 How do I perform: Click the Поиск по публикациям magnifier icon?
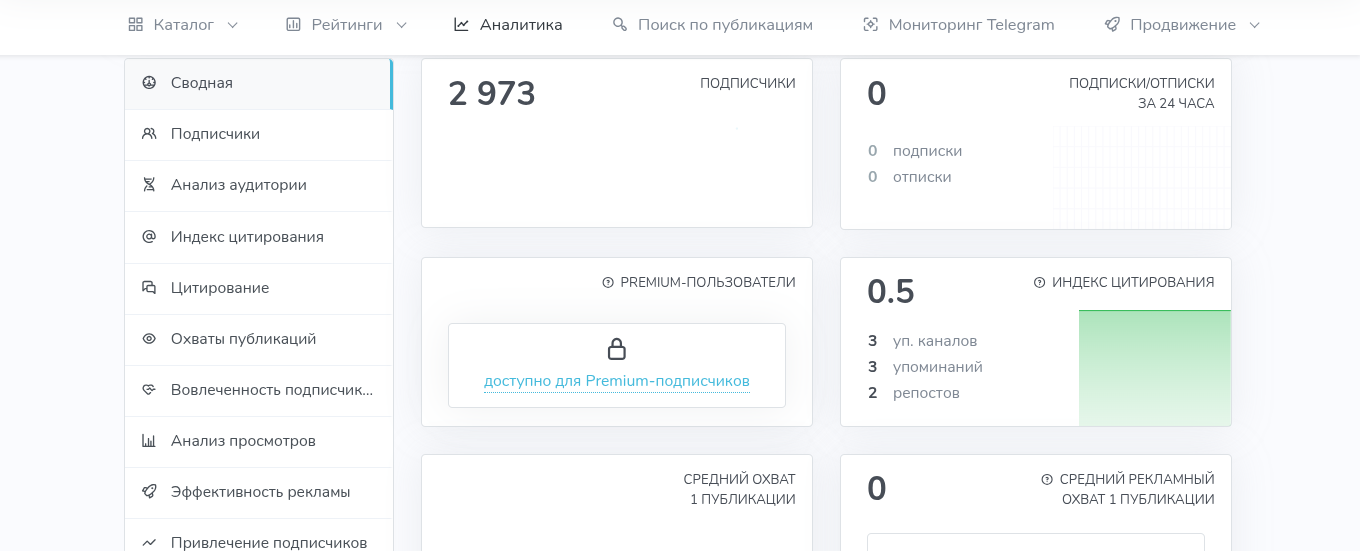620,25
